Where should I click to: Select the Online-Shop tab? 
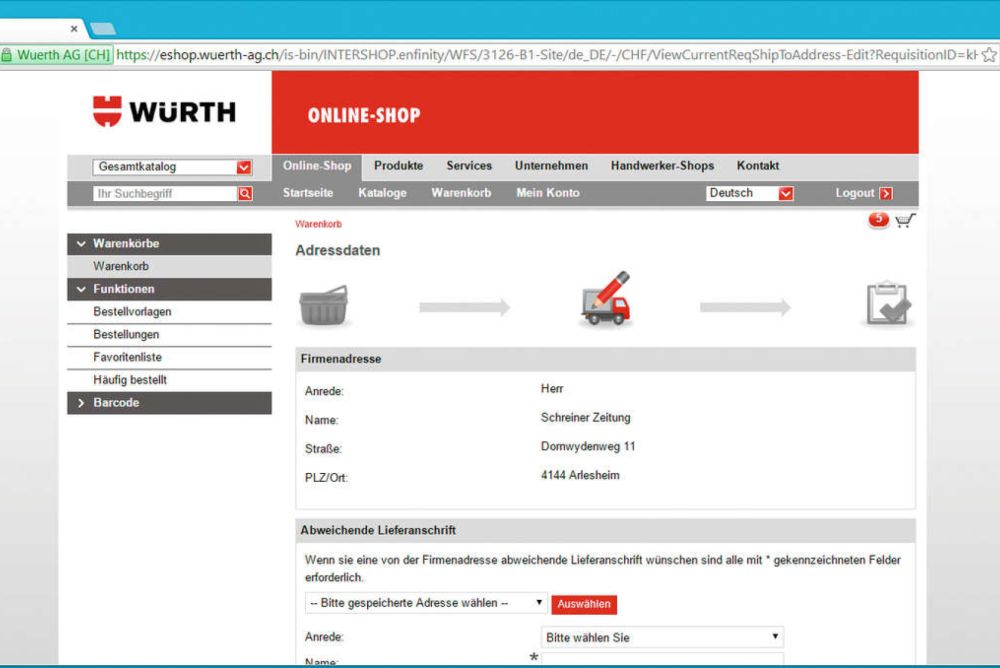point(317,166)
